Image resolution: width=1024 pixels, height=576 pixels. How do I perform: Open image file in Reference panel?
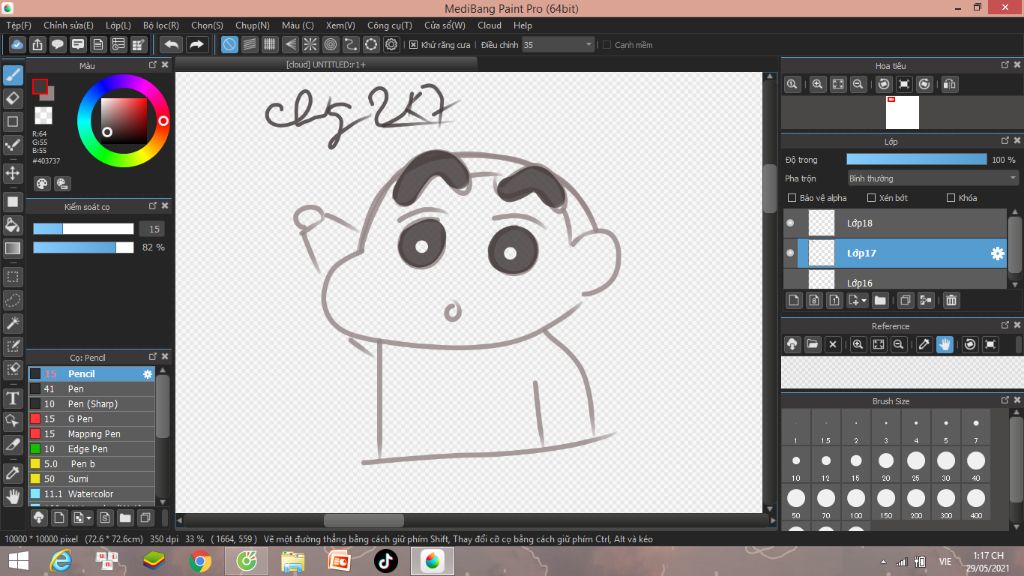coord(812,344)
